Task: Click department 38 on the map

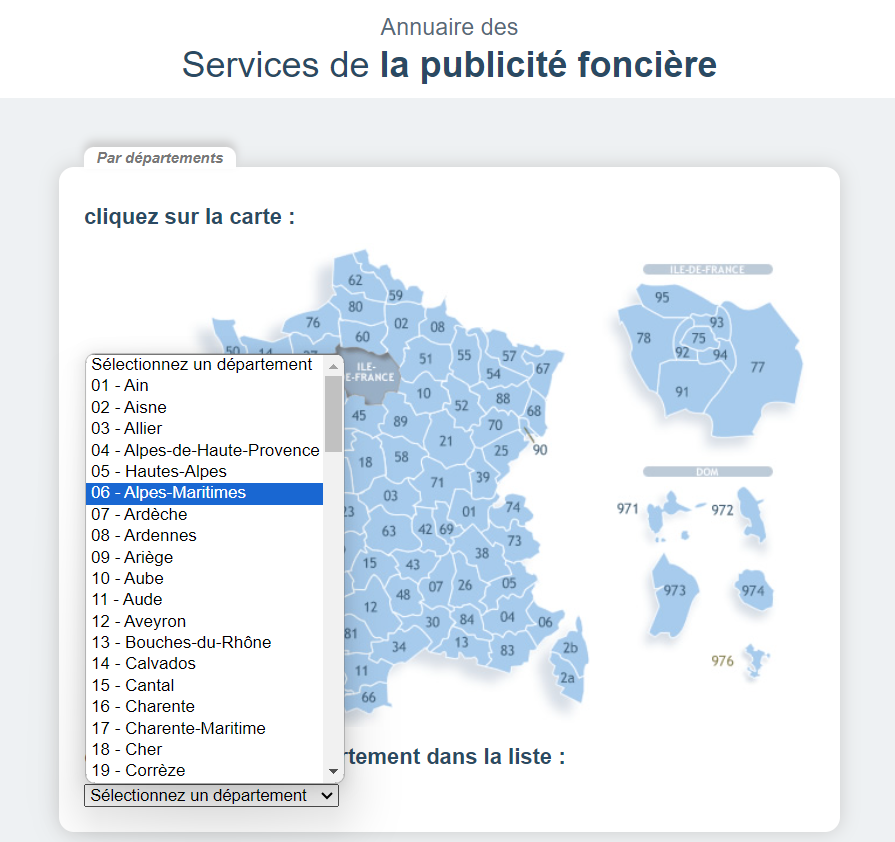Action: (x=482, y=553)
